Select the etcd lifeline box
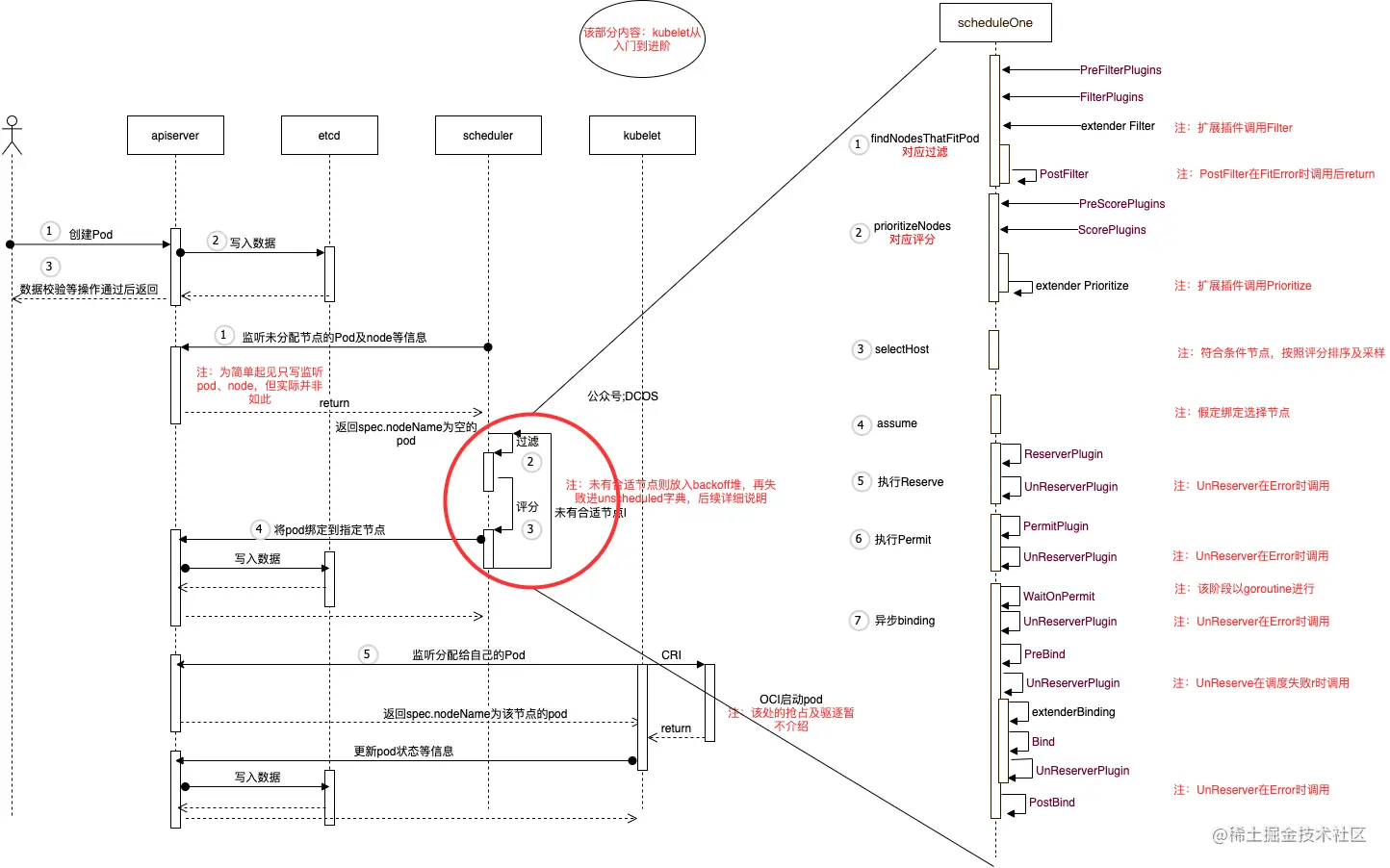This screenshot has height=868, width=1390. pos(329,136)
